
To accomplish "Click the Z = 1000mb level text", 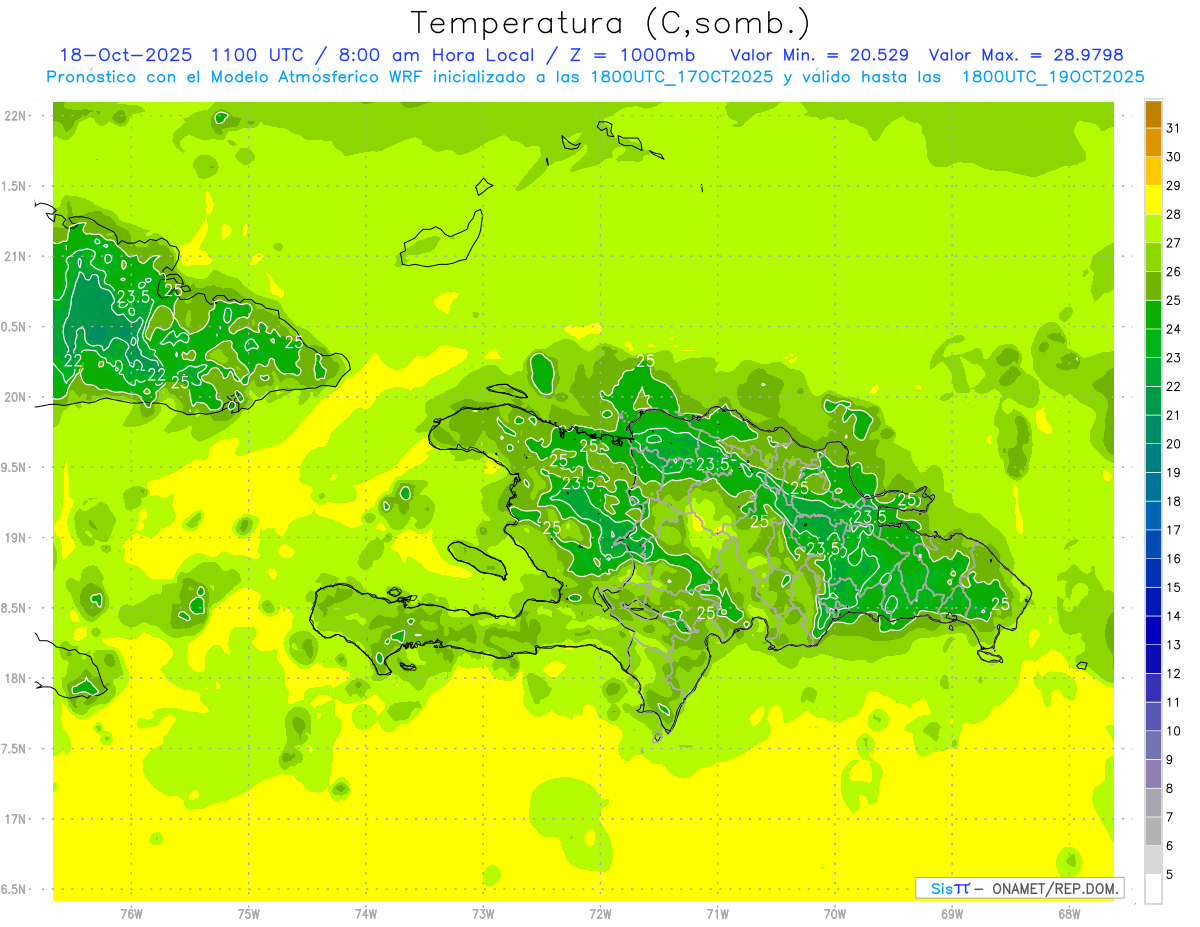I will [637, 55].
